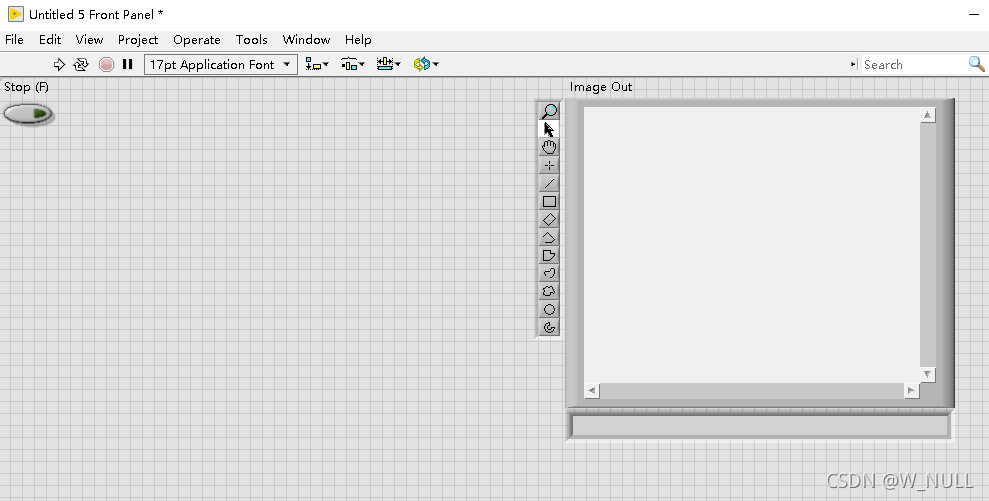Viewport: 989px width, 501px height.
Task: Open the Window menu
Action: point(306,40)
